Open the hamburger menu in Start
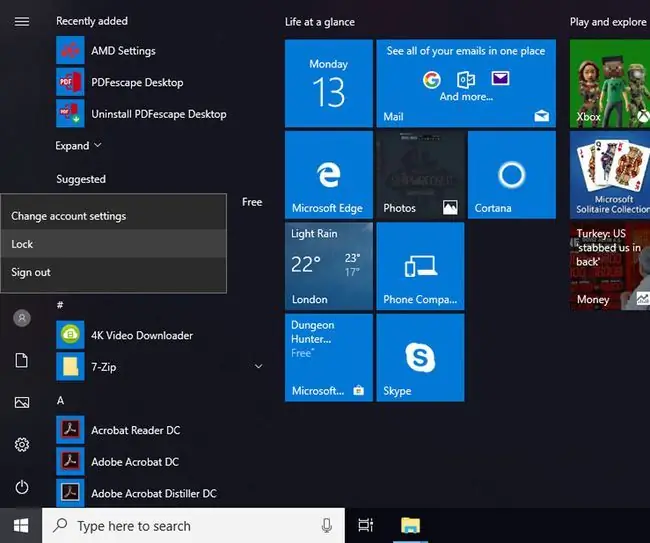The width and height of the screenshot is (650, 543). coord(22,21)
